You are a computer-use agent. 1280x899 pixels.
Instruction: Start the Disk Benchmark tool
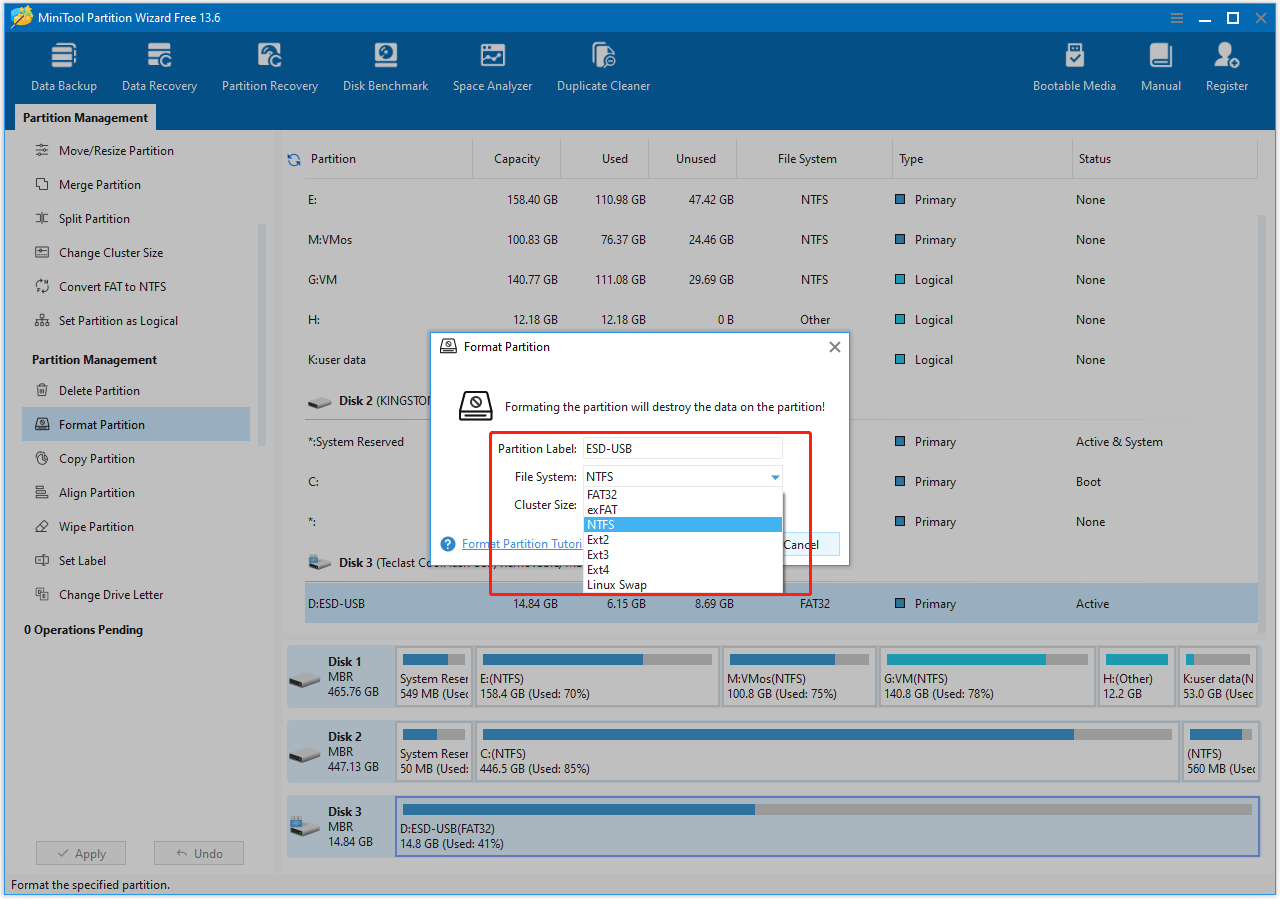point(385,64)
